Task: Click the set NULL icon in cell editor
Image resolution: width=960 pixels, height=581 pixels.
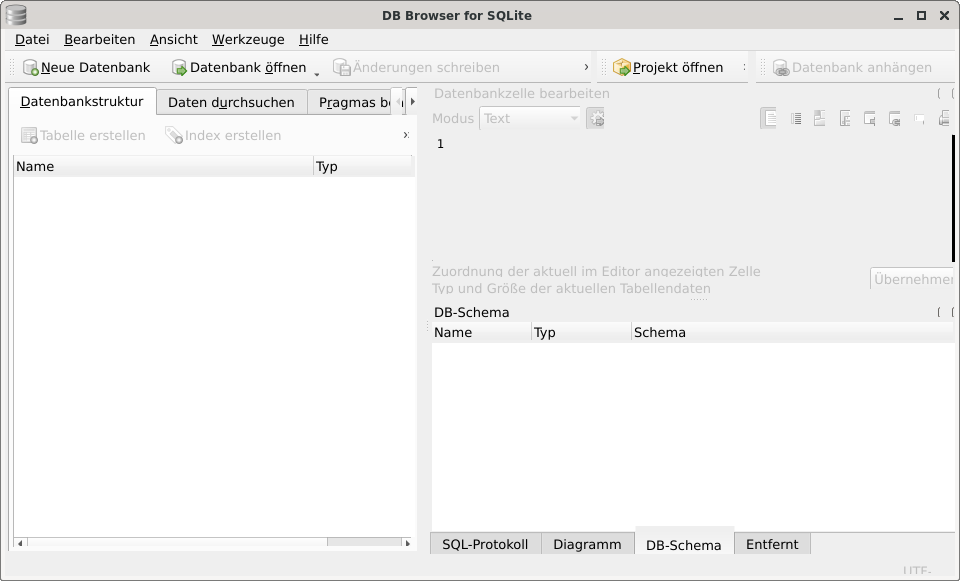Action: 919,118
